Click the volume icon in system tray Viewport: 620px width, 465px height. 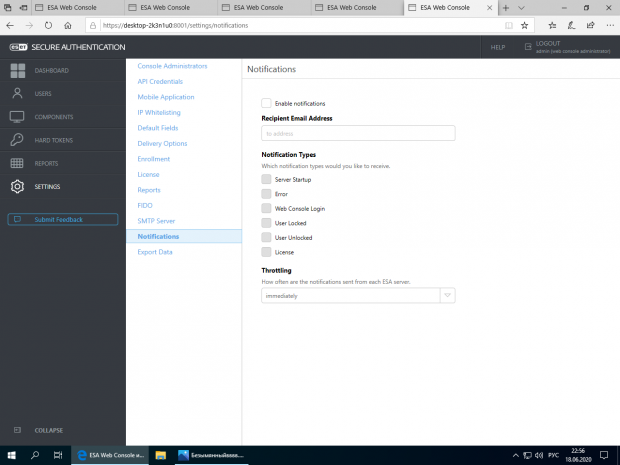pos(539,456)
